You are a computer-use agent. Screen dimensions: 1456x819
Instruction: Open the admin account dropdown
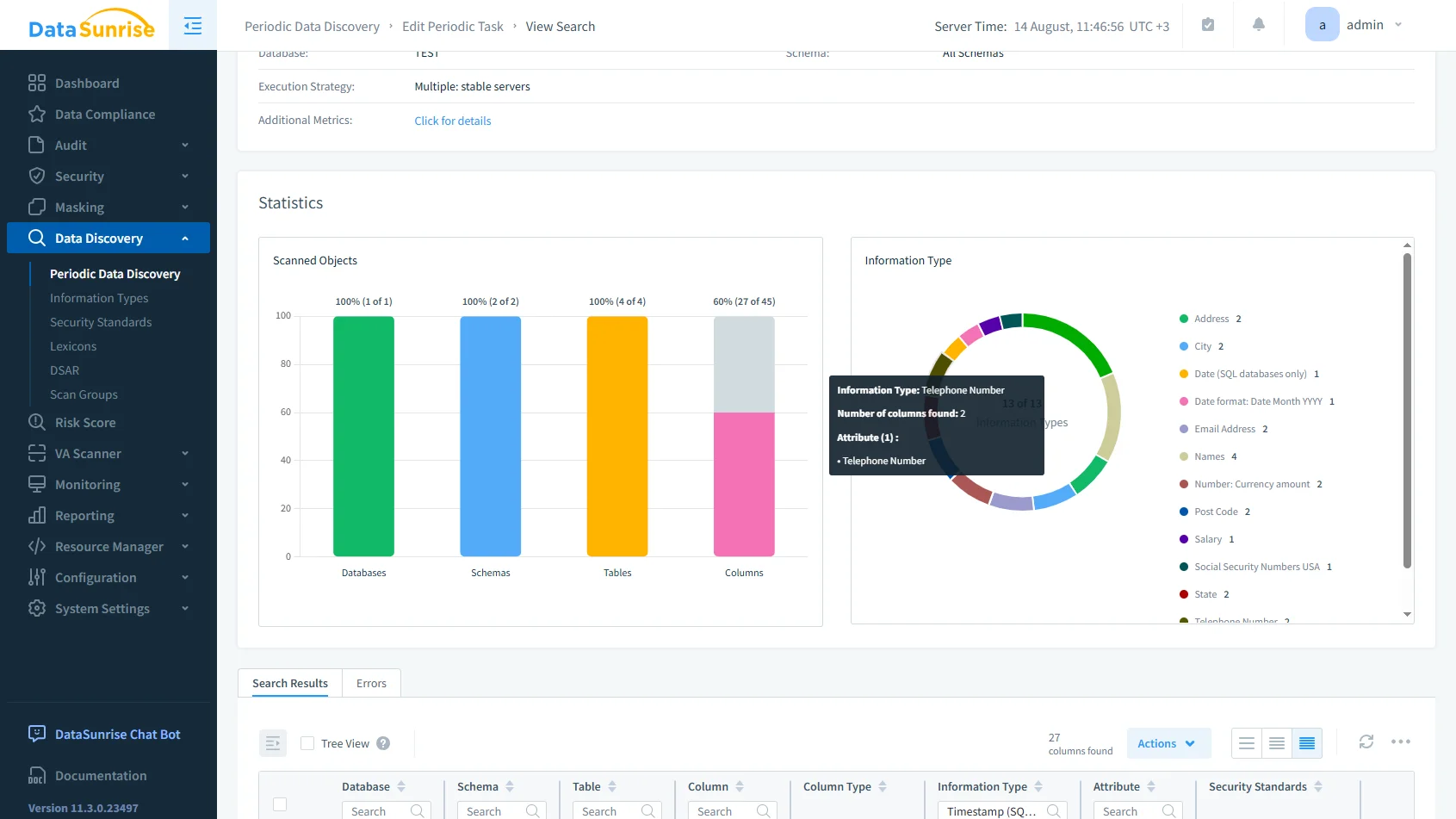pyautogui.click(x=1367, y=24)
